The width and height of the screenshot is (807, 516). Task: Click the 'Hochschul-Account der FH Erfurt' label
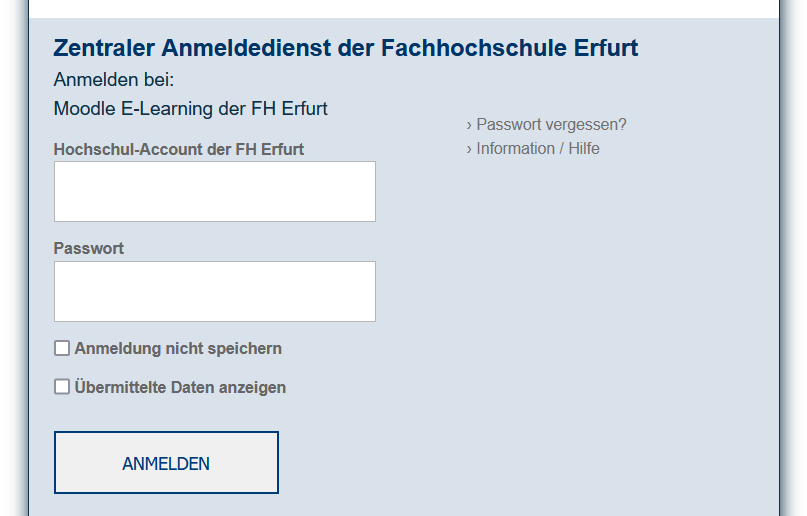(x=179, y=149)
